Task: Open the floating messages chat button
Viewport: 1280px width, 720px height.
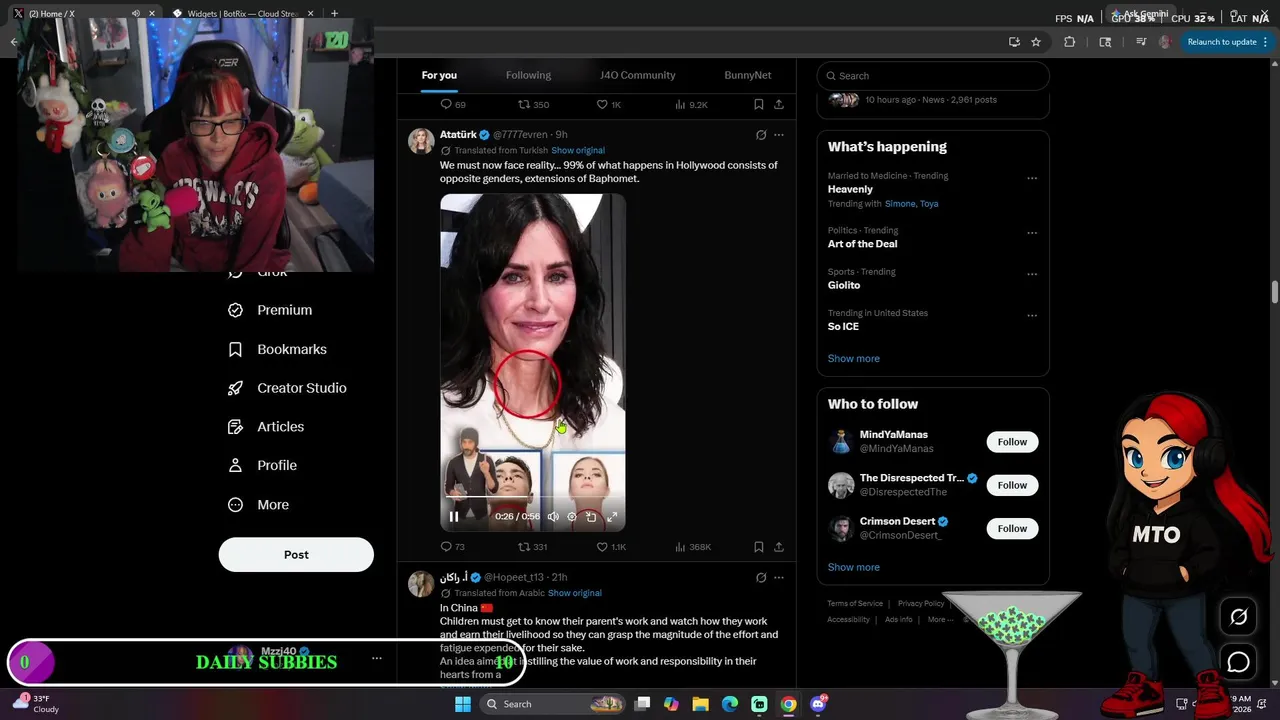Action: click(x=1238, y=662)
